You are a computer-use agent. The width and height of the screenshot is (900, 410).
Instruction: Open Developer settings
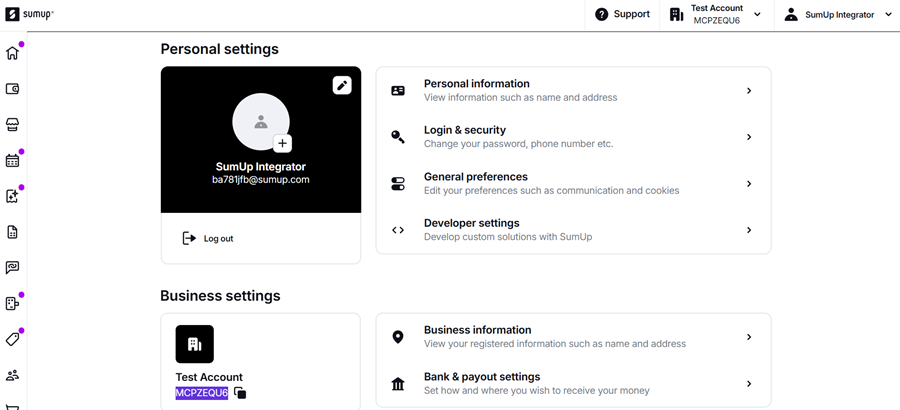[573, 230]
